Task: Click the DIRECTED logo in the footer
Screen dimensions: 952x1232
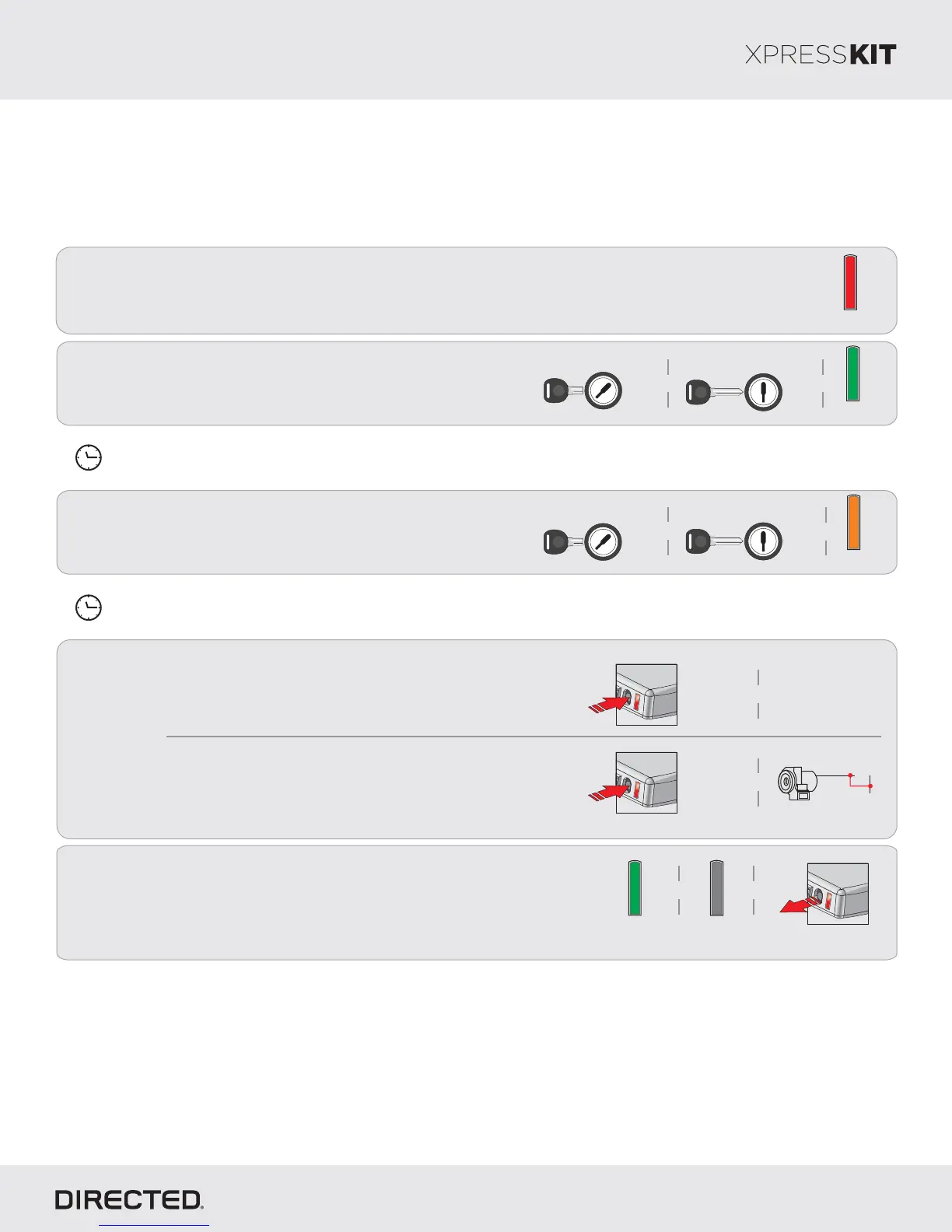Action: point(129,1199)
